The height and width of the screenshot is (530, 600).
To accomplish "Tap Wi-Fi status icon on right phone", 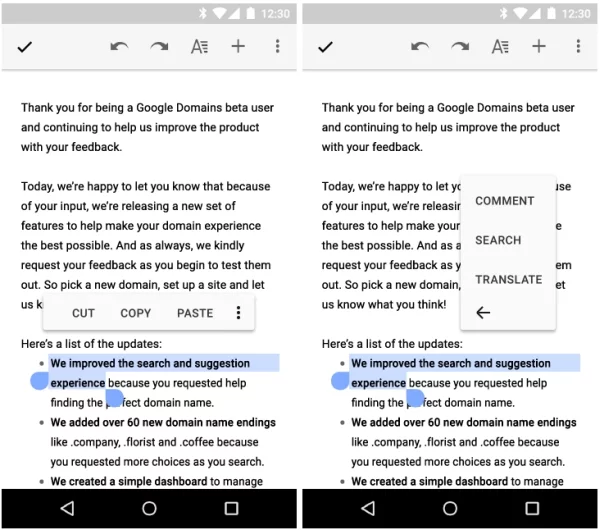I will 520,13.
